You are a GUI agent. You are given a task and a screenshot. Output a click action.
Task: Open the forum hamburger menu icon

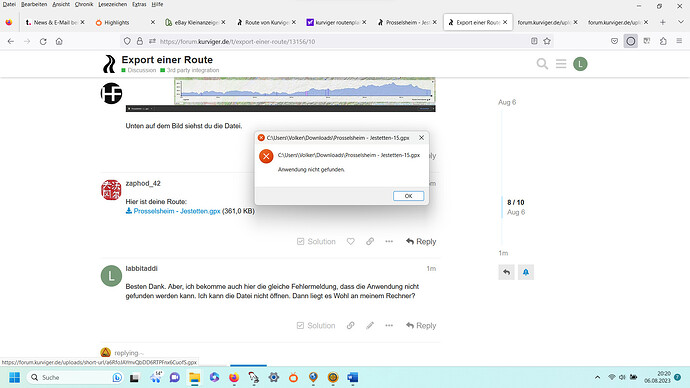click(x=561, y=64)
